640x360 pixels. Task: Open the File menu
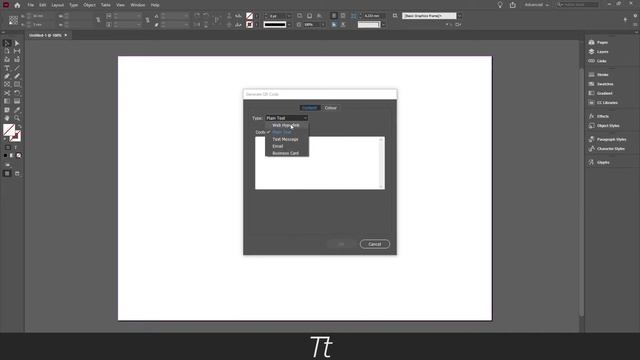[31, 5]
